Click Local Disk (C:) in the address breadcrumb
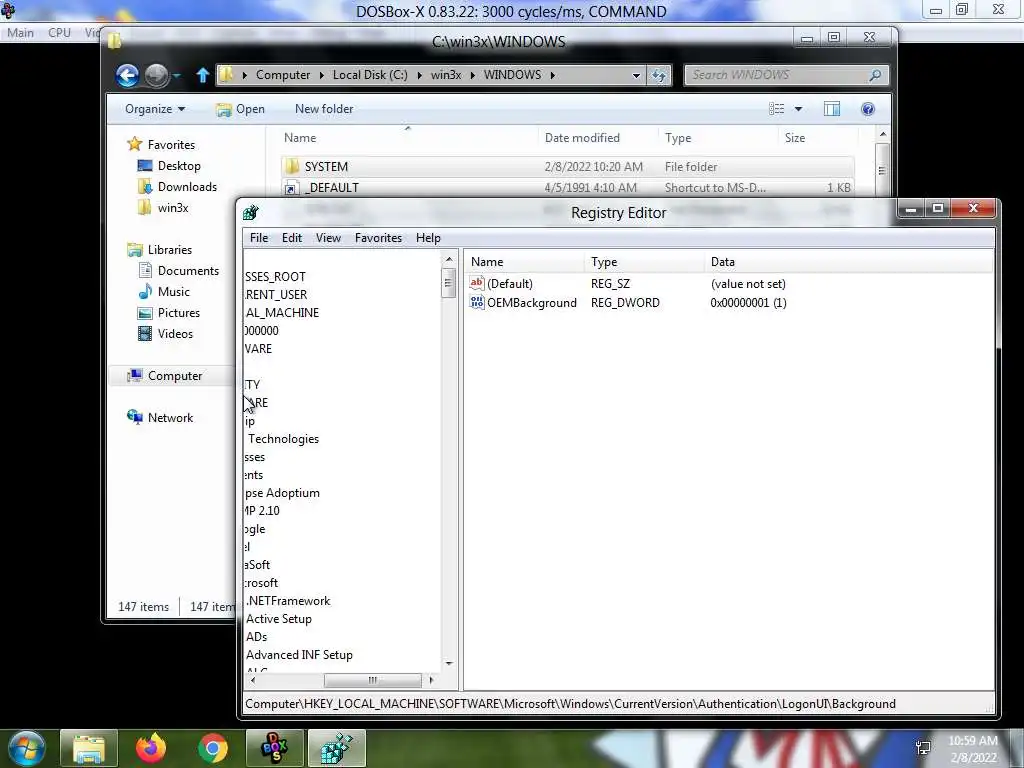The height and width of the screenshot is (768, 1024). click(x=370, y=75)
